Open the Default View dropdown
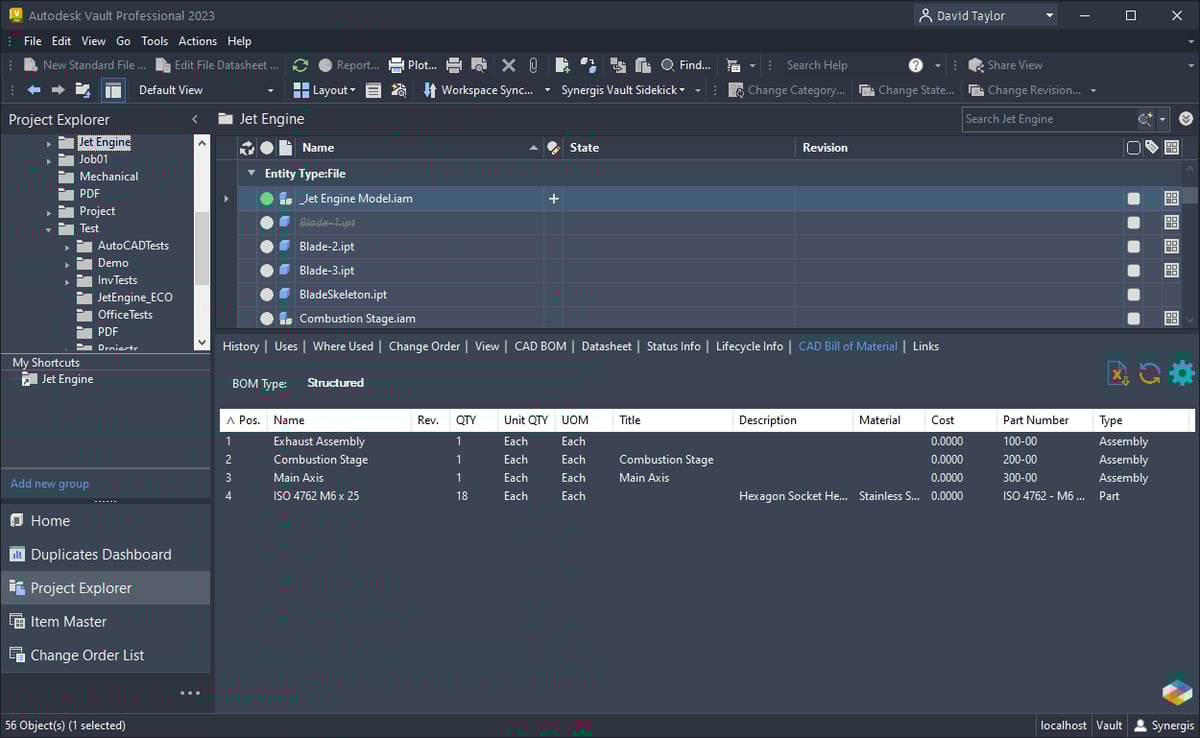 270,90
